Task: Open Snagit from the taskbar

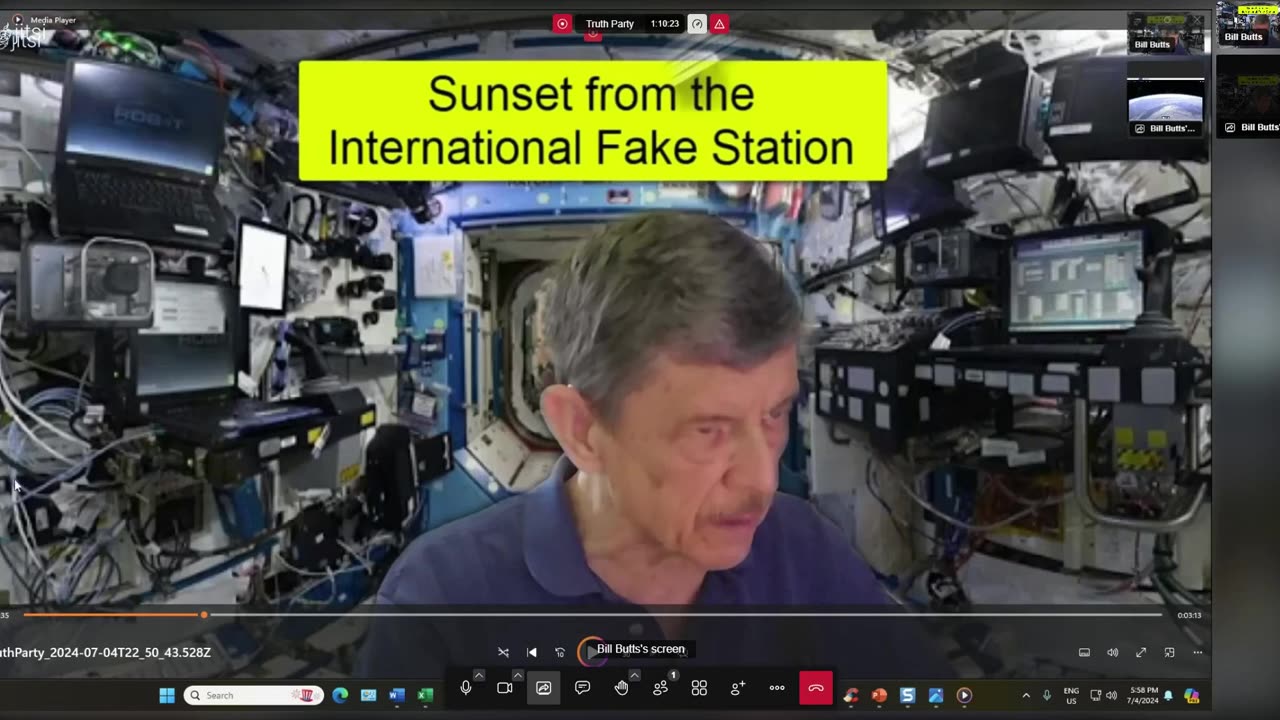Action: click(907, 695)
